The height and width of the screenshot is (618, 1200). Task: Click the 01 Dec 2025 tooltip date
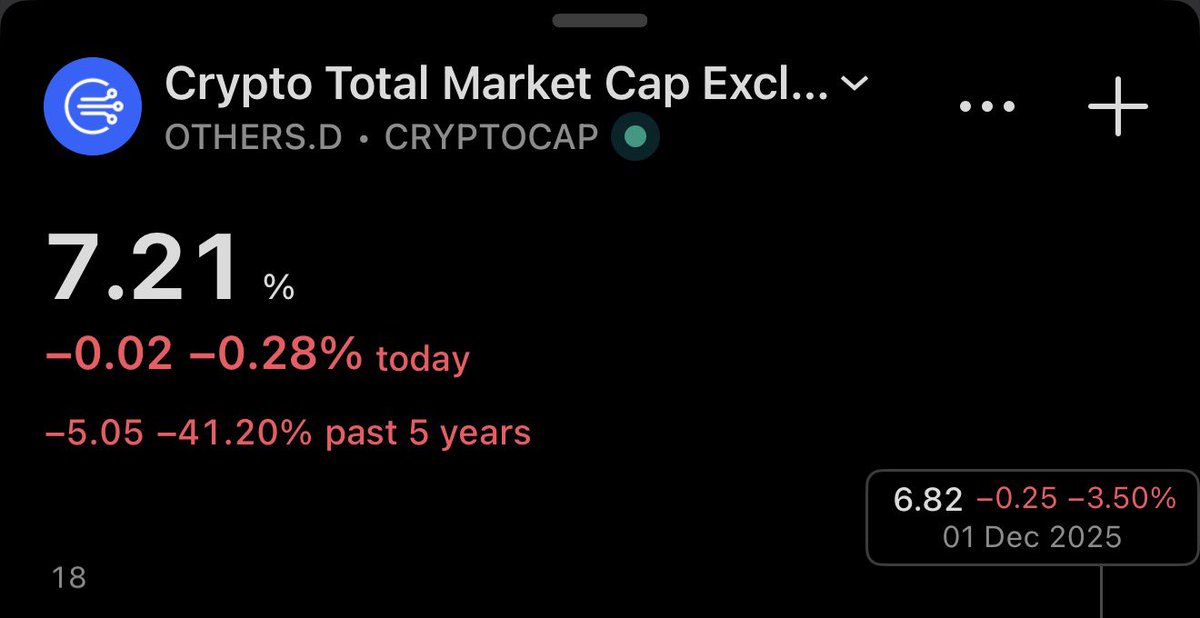pos(1032,537)
